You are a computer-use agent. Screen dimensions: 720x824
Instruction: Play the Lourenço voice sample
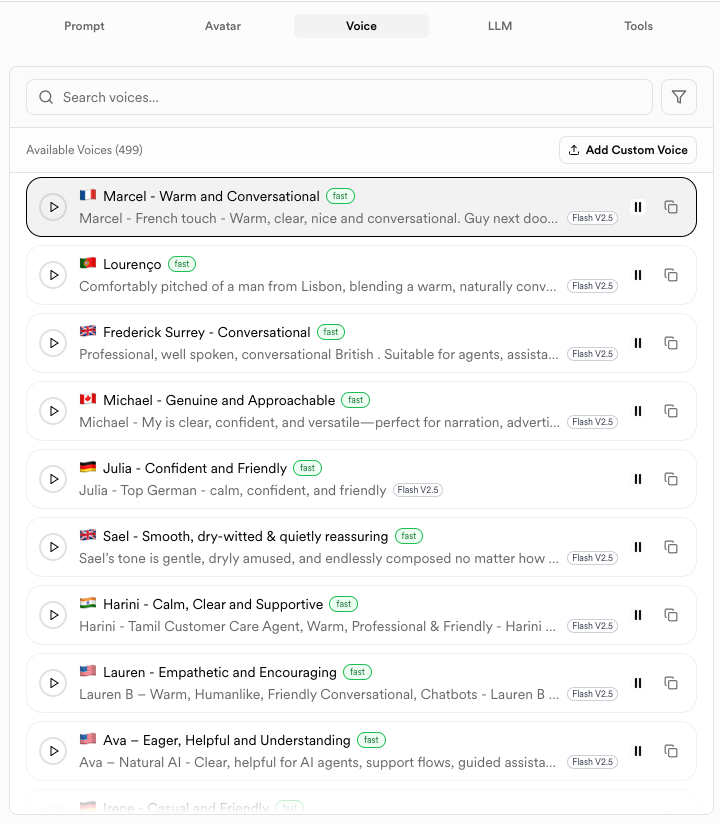tap(53, 275)
